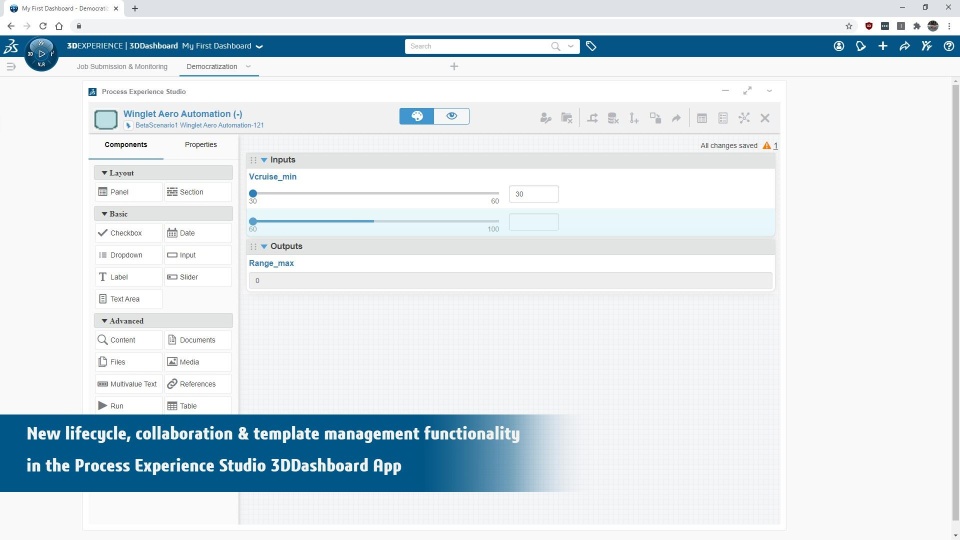Screen dimensions: 960x540
Task: Select the References component
Action: pyautogui.click(x=198, y=384)
